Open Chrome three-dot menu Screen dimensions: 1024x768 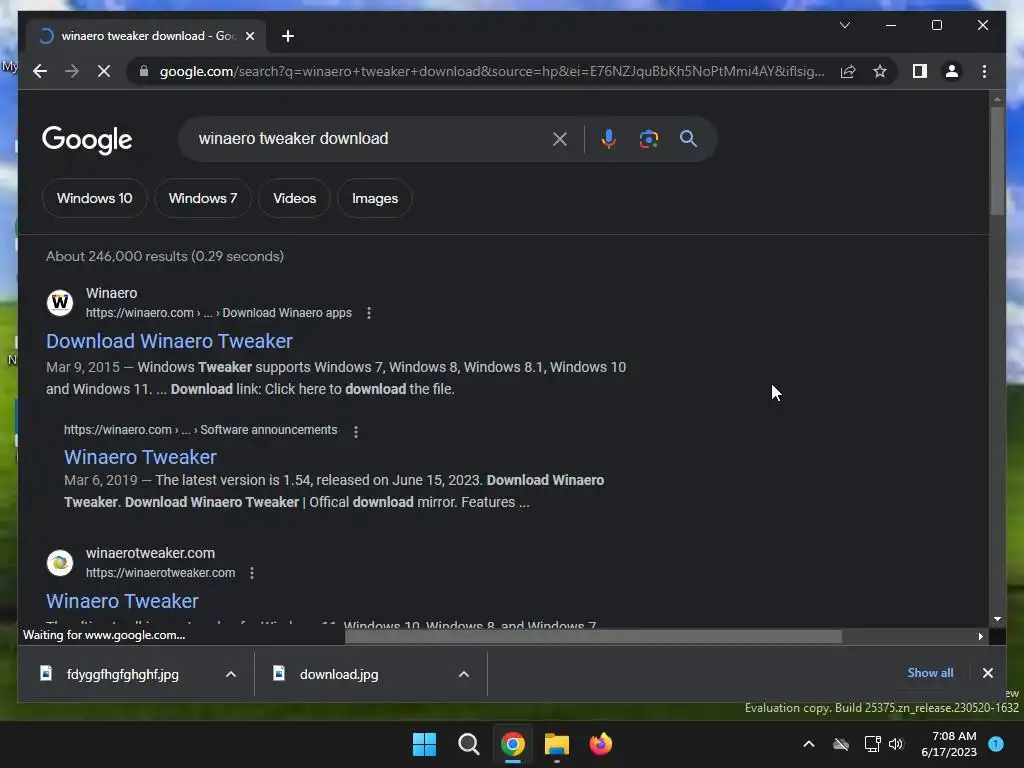[x=984, y=71]
